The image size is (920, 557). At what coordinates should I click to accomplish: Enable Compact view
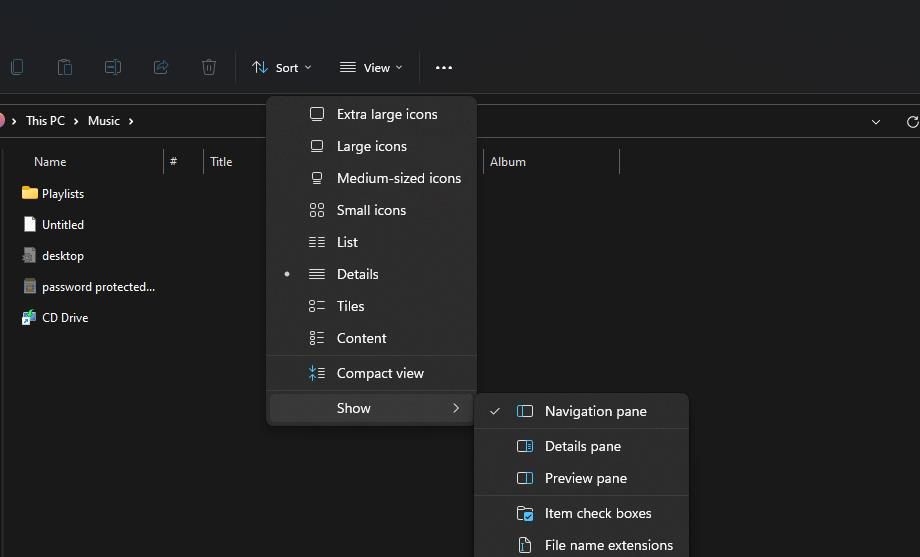(x=380, y=373)
